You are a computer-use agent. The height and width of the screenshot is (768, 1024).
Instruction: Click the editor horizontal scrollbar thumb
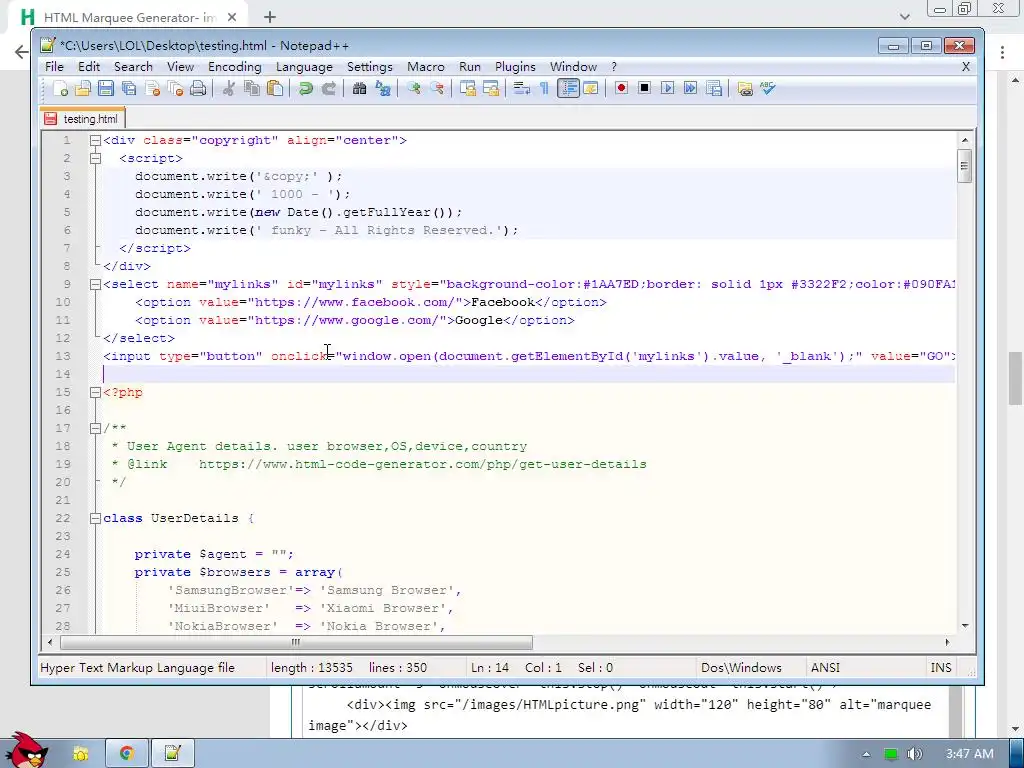tap(296, 643)
